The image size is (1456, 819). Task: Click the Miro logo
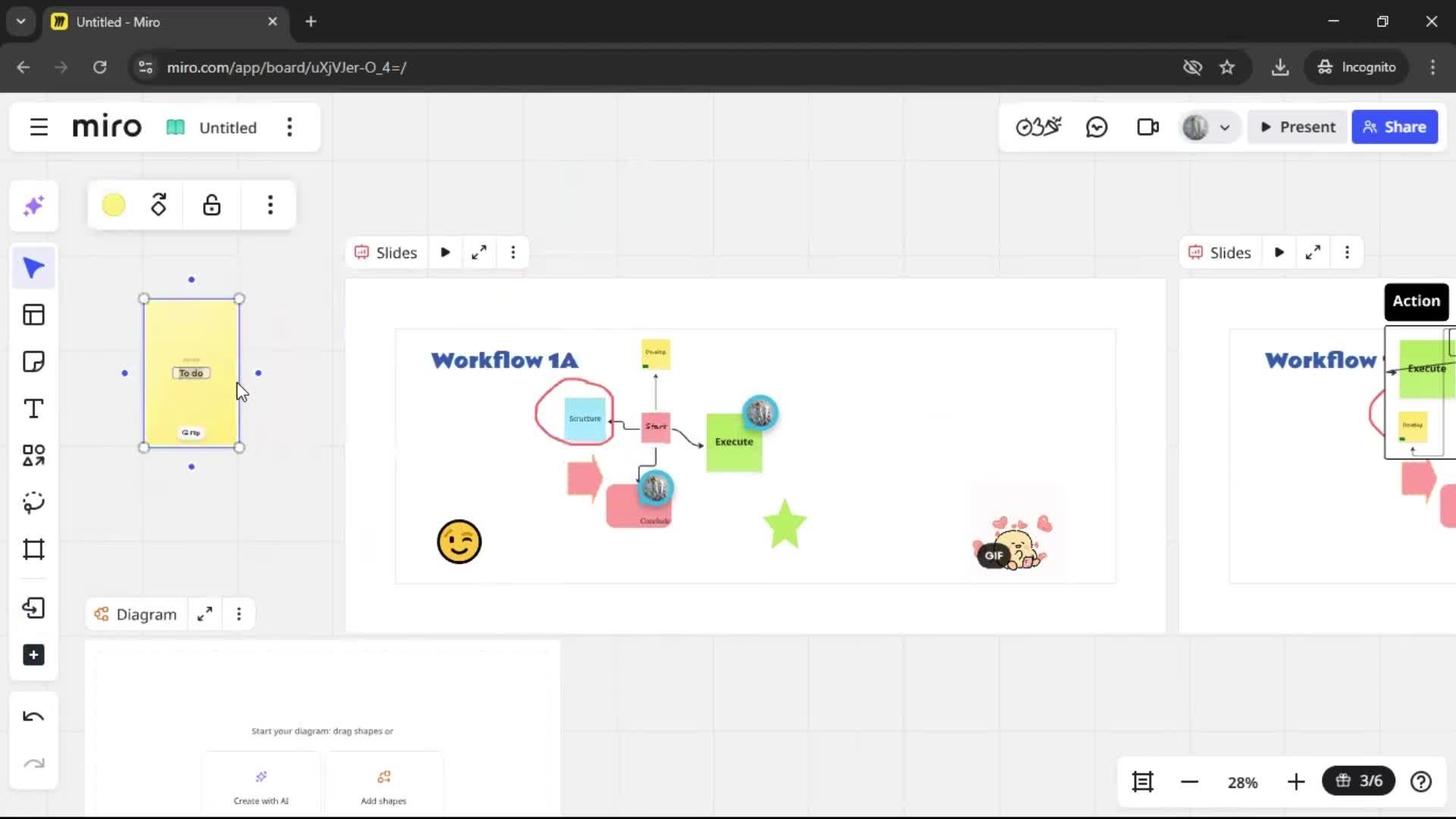107,127
